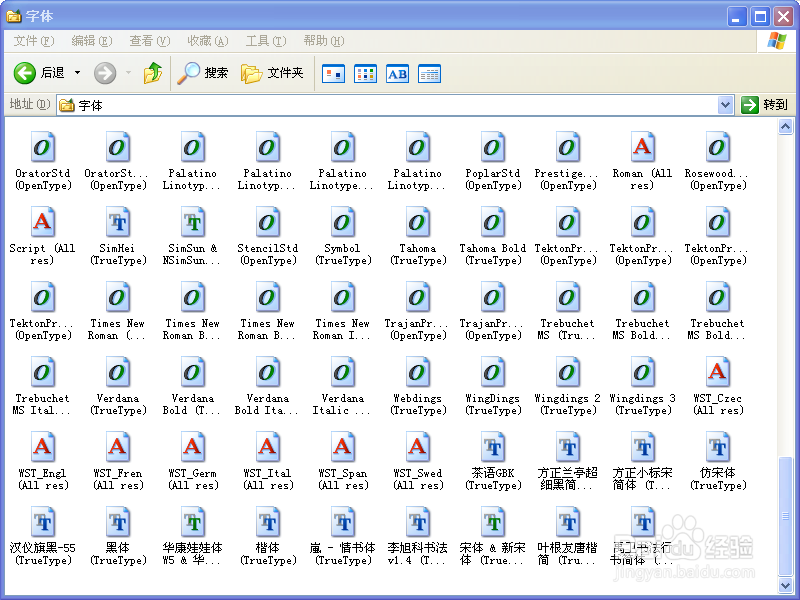The height and width of the screenshot is (600, 800).
Task: Show fonts by similarity (AB button)
Action: click(397, 74)
